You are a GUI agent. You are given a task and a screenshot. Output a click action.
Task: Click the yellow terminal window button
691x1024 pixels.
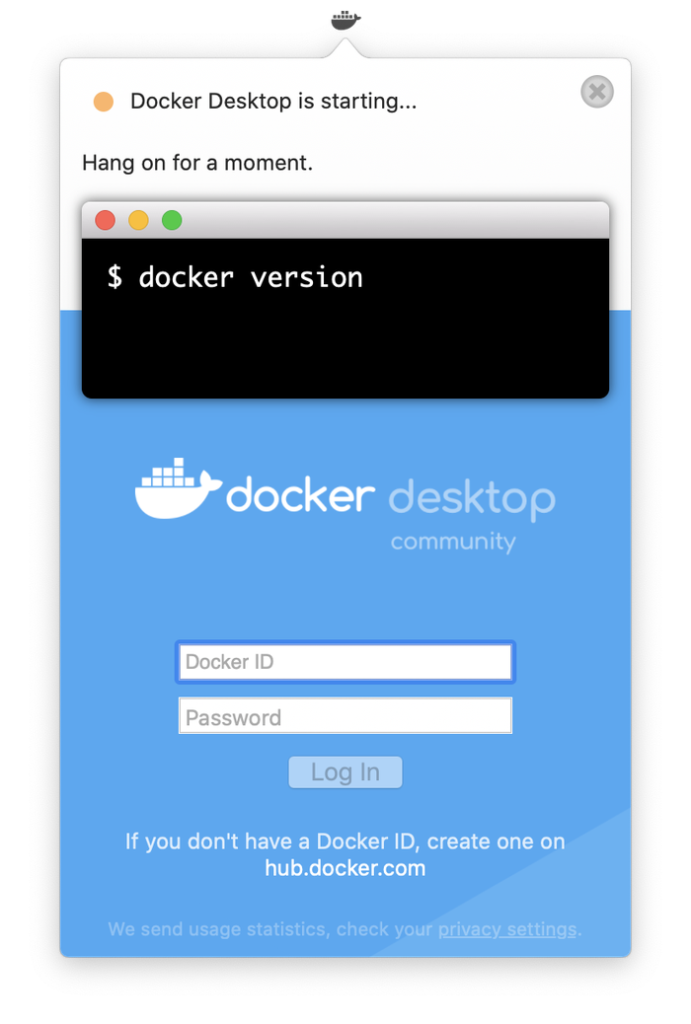click(x=138, y=220)
